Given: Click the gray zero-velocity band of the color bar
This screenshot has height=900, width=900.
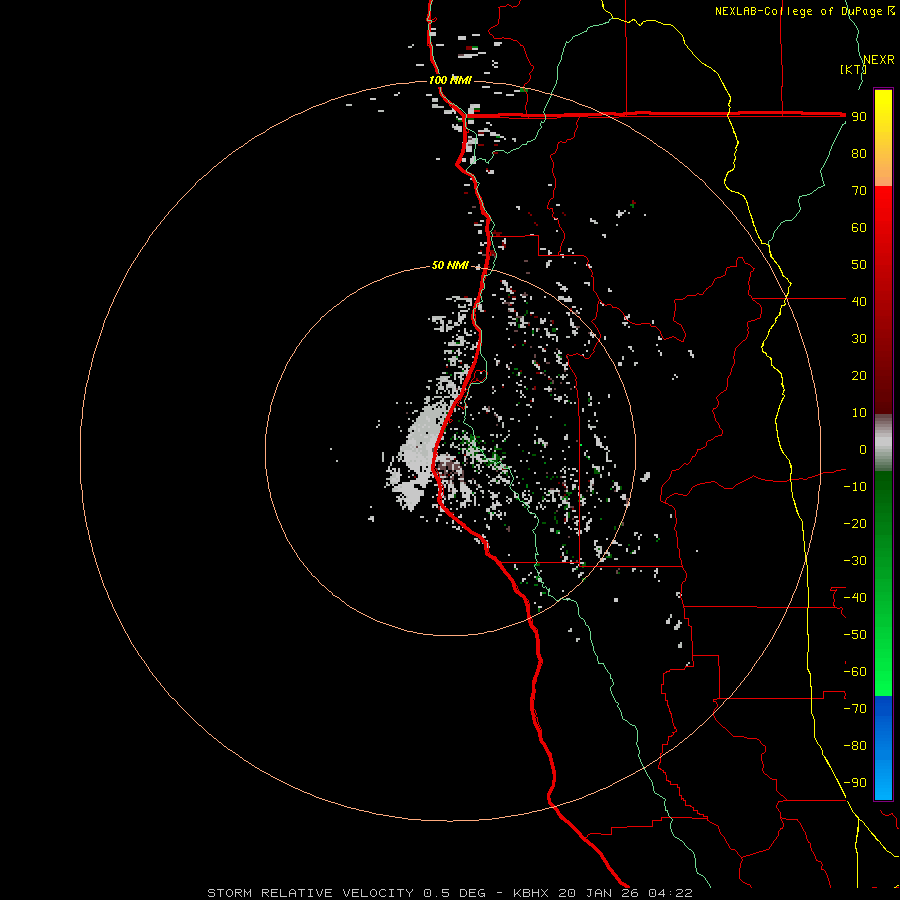Looking at the screenshot, I should coord(883,442).
